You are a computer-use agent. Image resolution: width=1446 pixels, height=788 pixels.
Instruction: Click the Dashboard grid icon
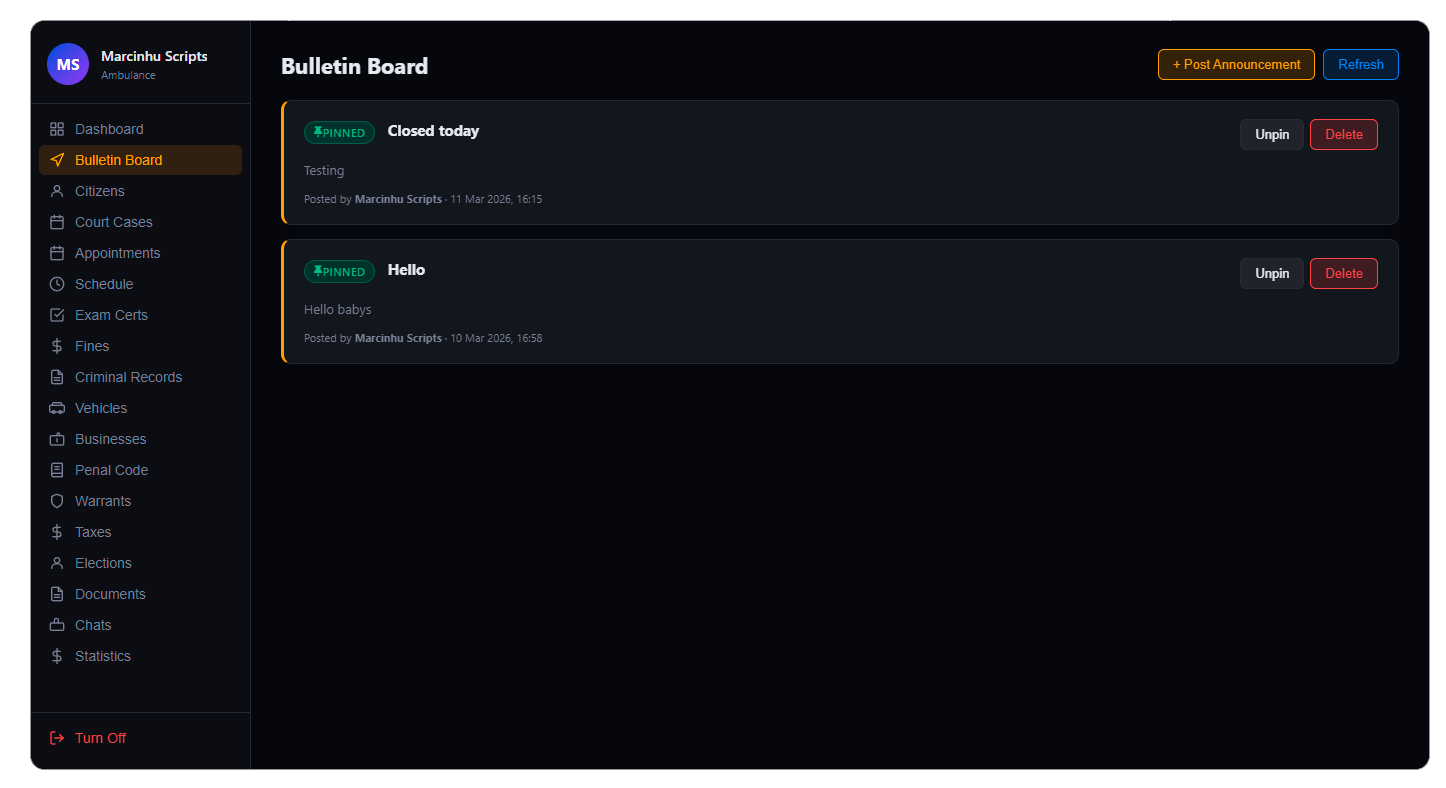pos(57,129)
